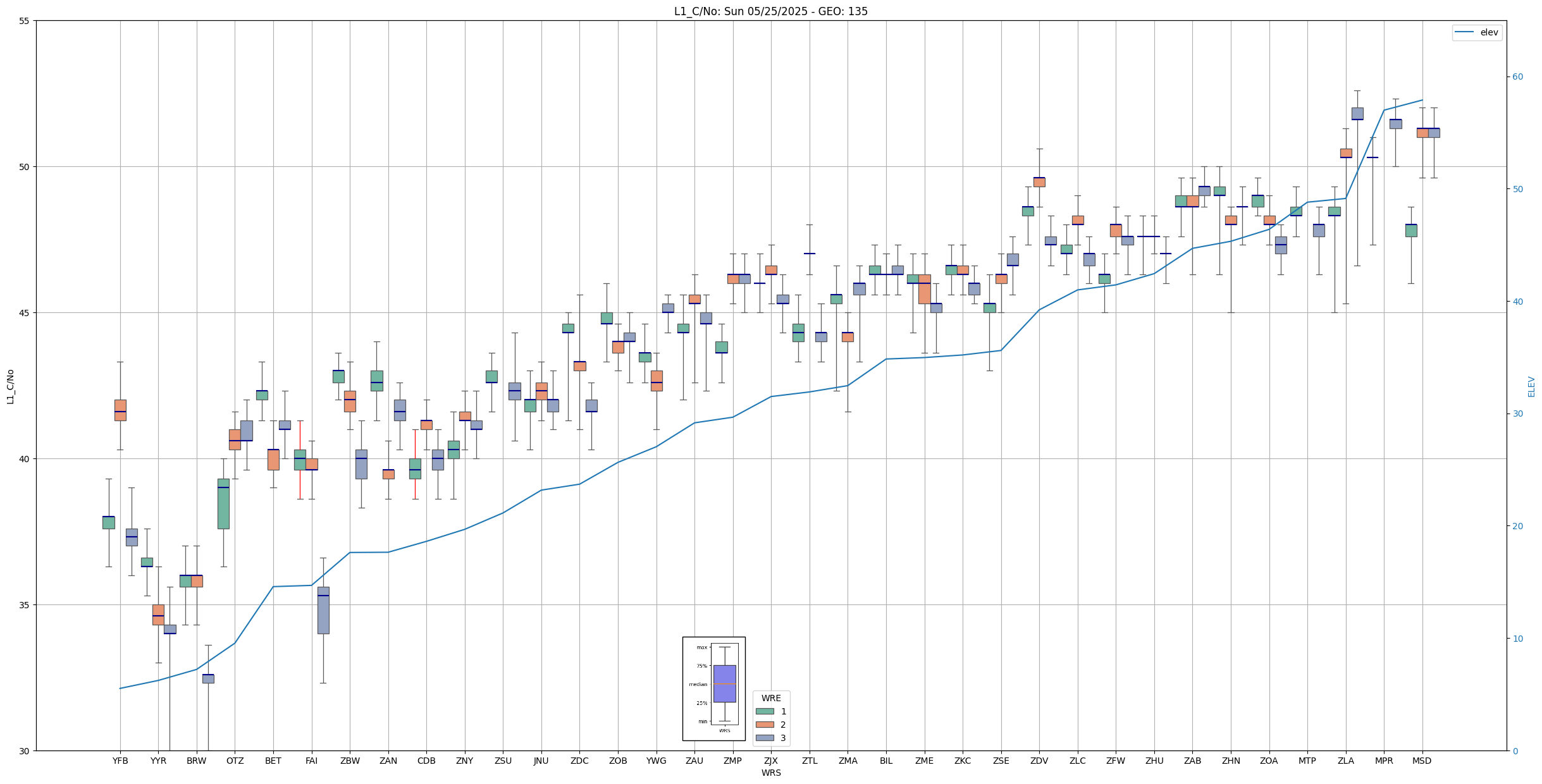Click the BIL station tick label
The width and height of the screenshot is (1542, 784).
(886, 761)
